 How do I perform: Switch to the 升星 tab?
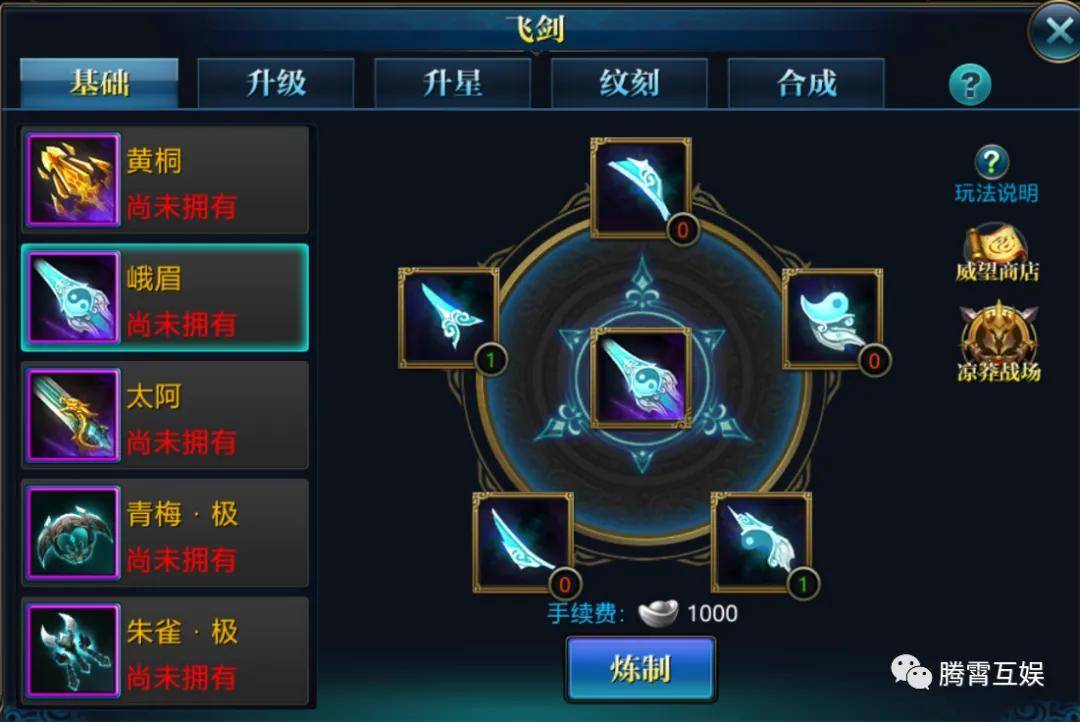(453, 83)
